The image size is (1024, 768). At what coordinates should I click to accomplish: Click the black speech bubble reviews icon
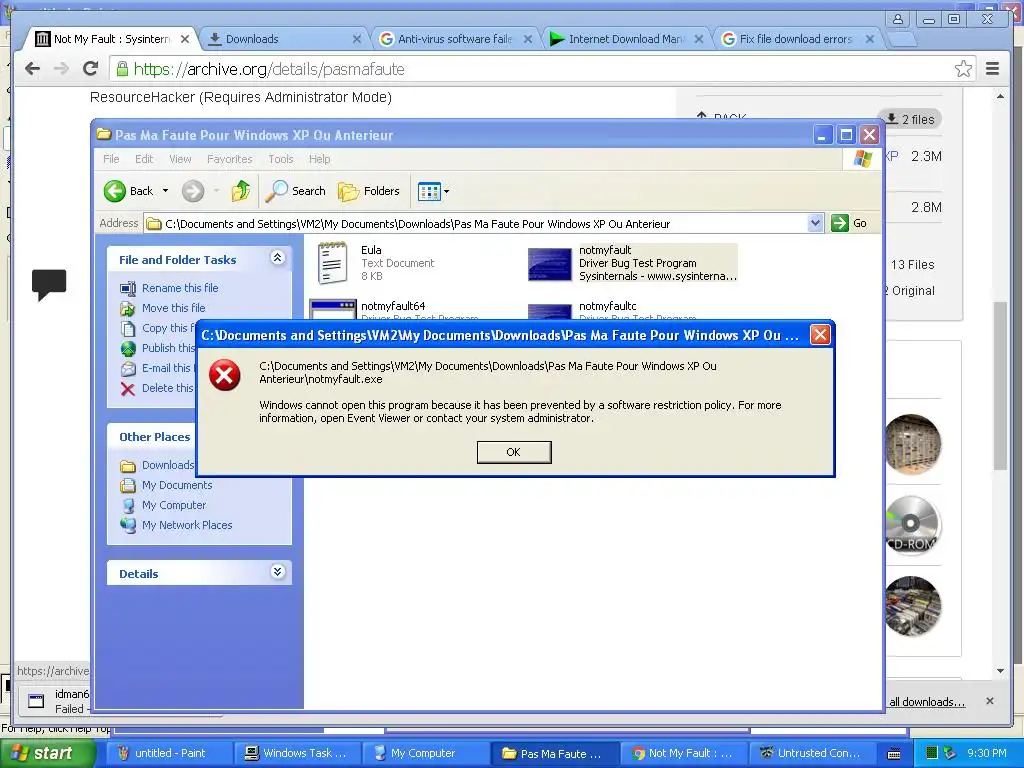(x=49, y=285)
